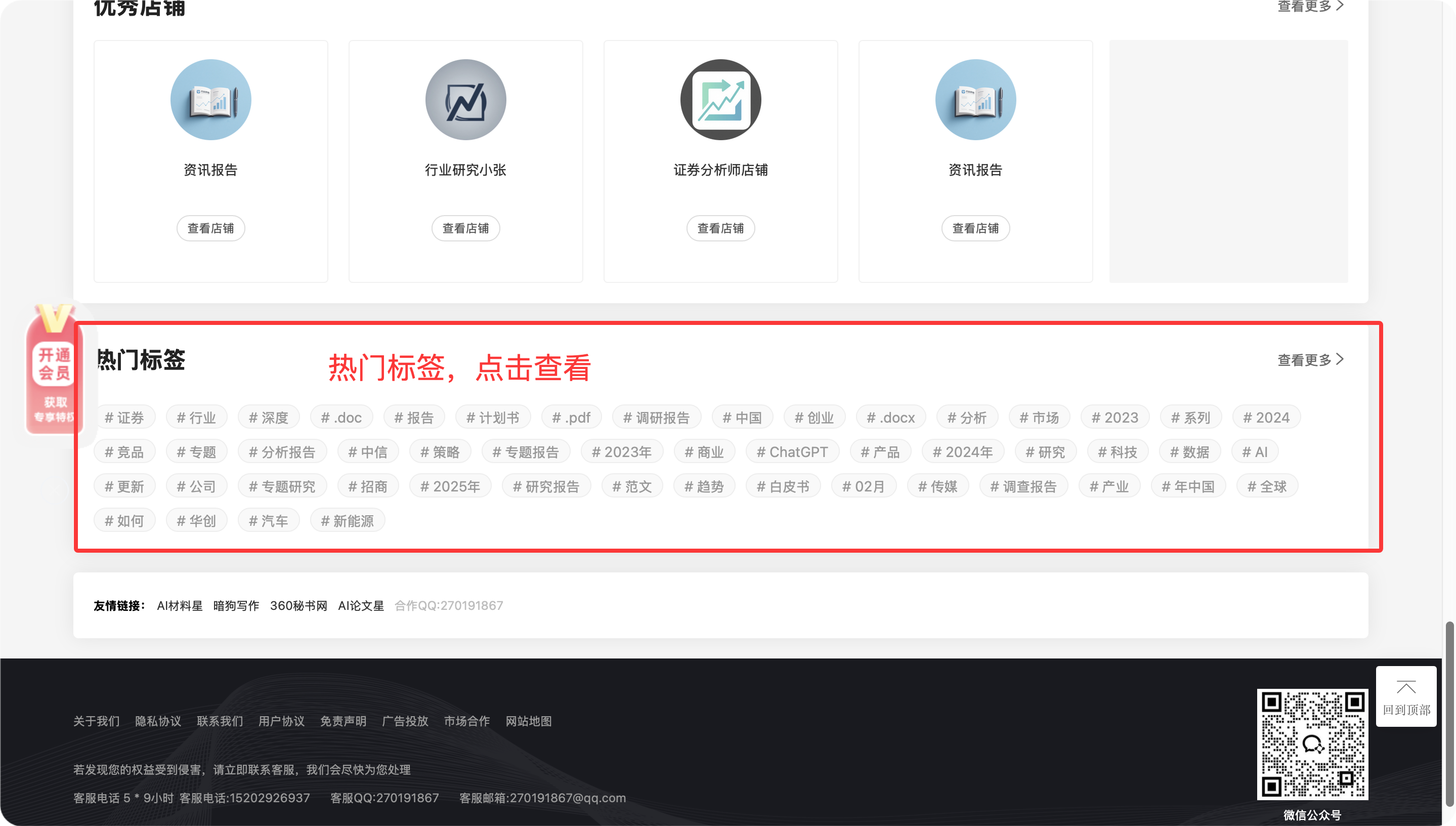Select the # 市场 tag

(1039, 418)
